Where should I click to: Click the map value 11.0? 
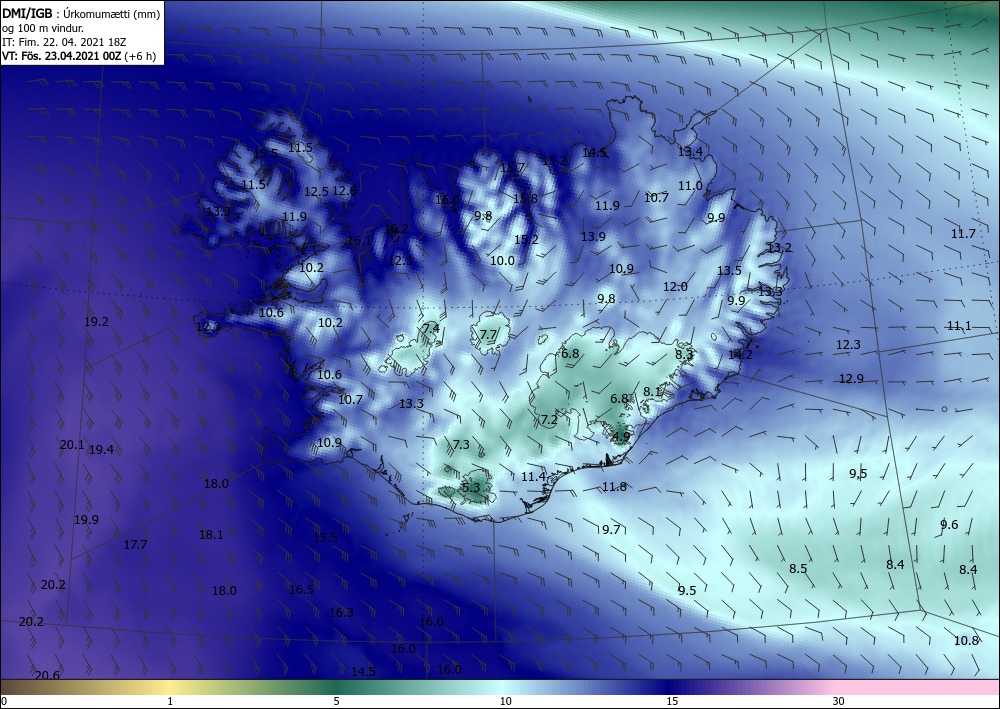(x=690, y=186)
